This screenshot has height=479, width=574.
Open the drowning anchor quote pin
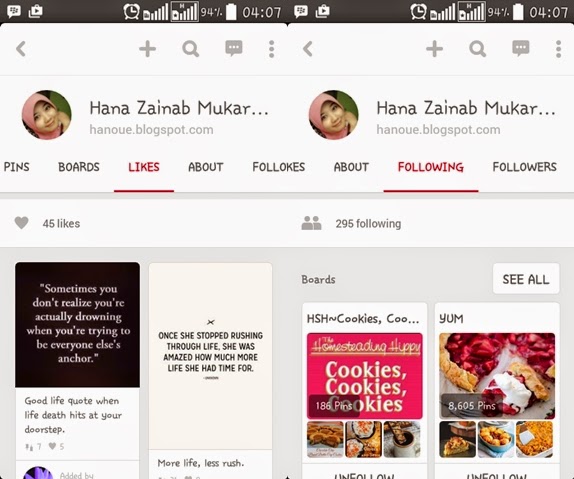(77, 325)
